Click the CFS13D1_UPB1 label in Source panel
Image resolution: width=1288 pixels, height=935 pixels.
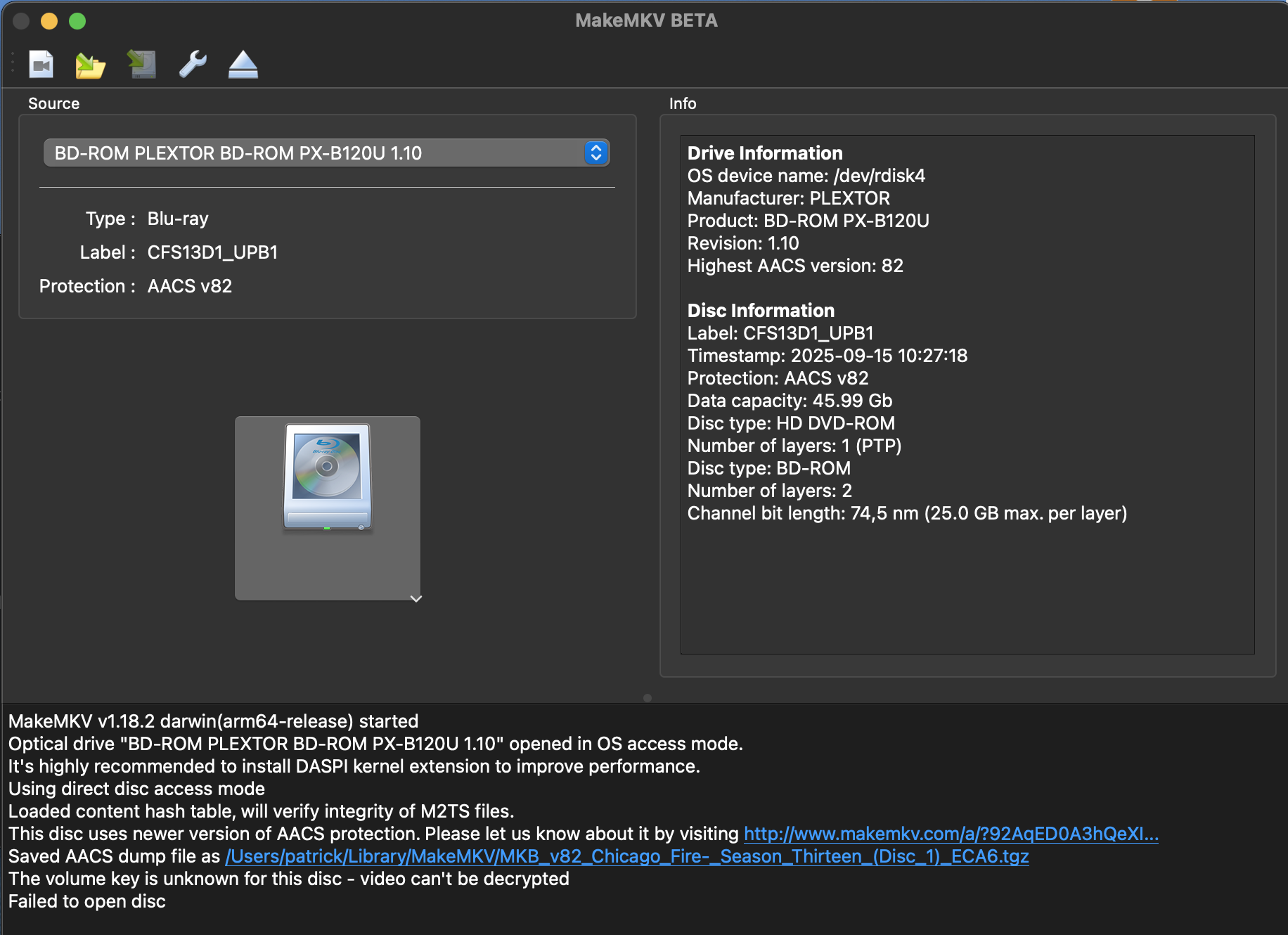[x=212, y=252]
